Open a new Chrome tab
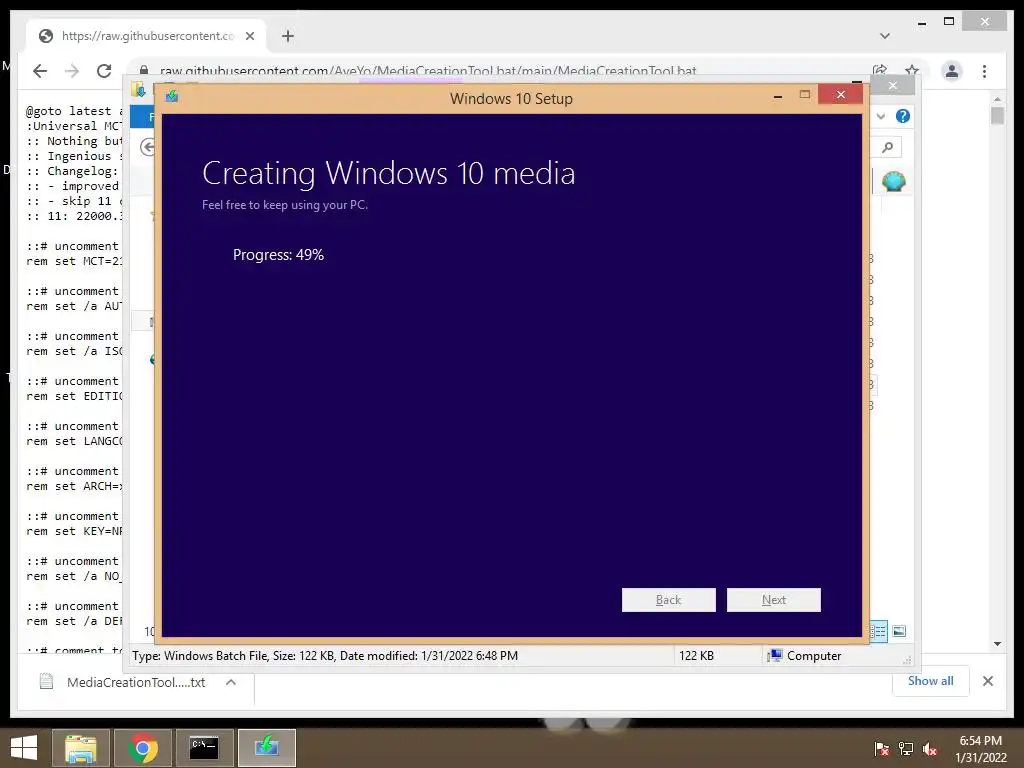Screen dimensions: 1024x768 288,36
